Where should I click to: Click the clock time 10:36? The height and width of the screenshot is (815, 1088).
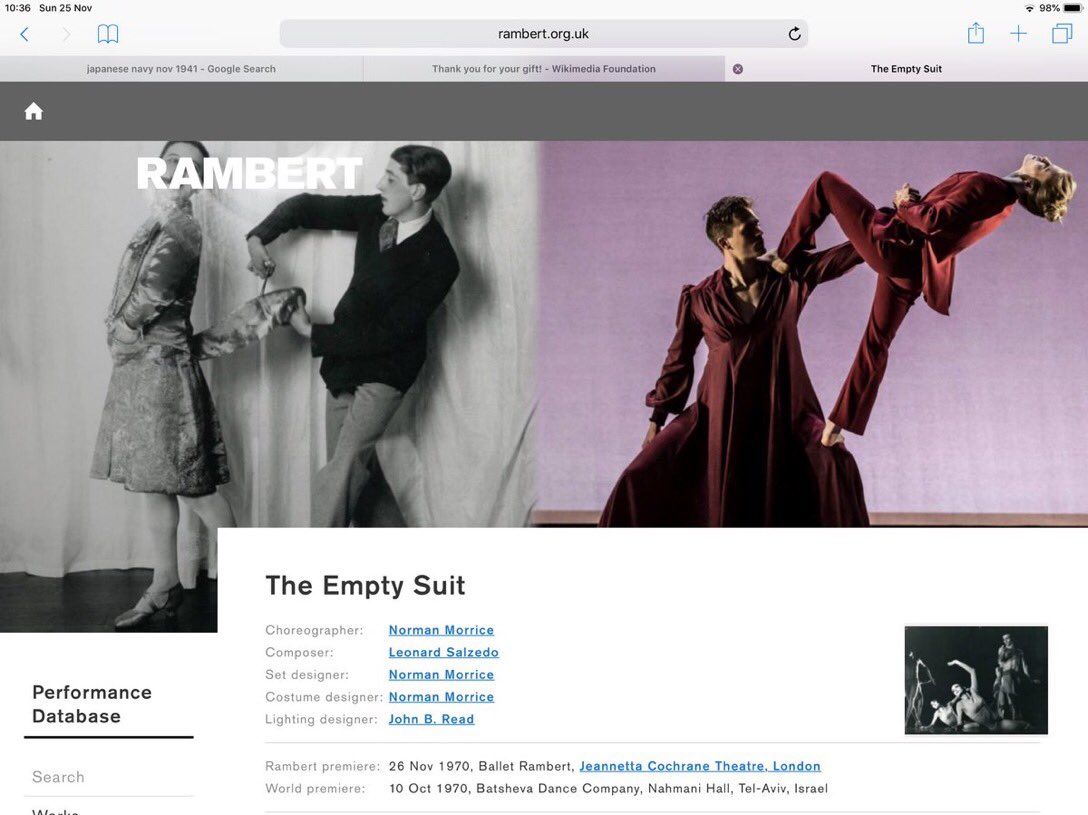(x=17, y=8)
